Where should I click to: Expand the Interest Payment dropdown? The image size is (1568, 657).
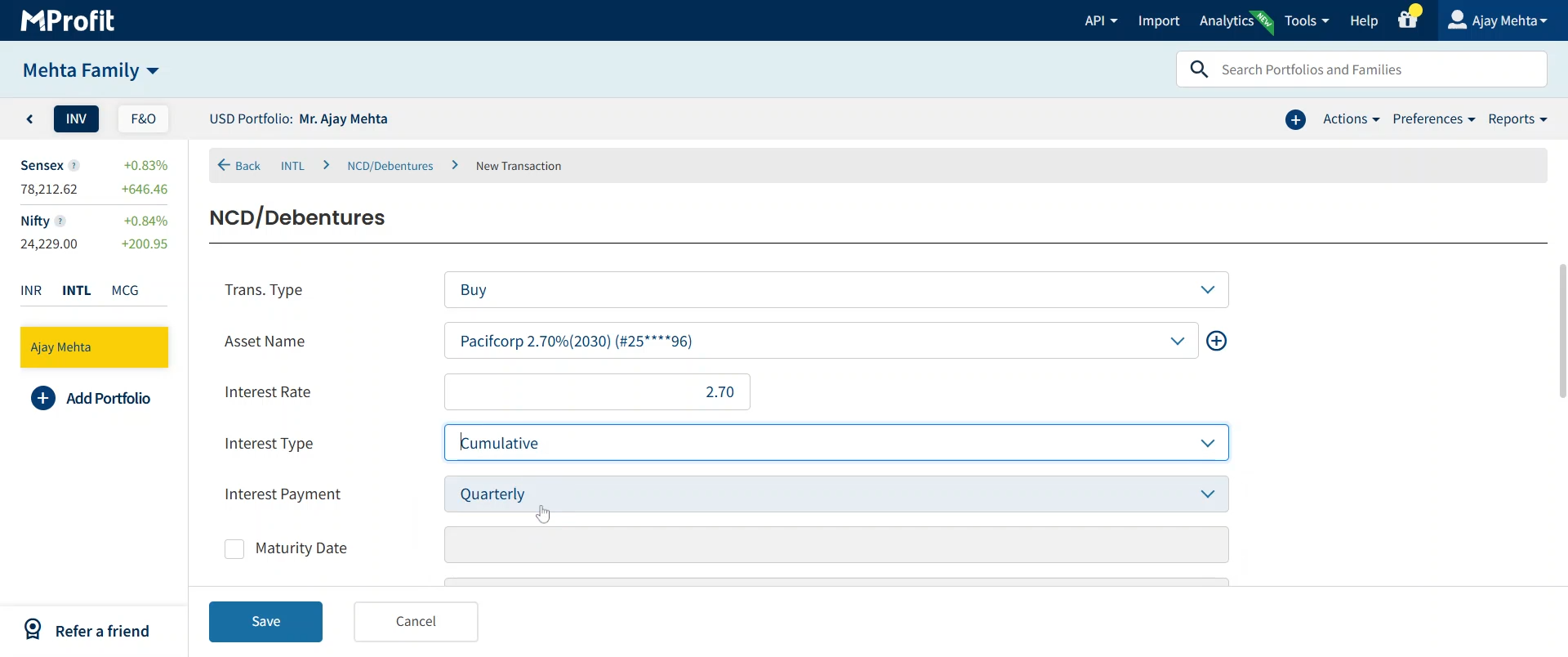[x=835, y=494]
